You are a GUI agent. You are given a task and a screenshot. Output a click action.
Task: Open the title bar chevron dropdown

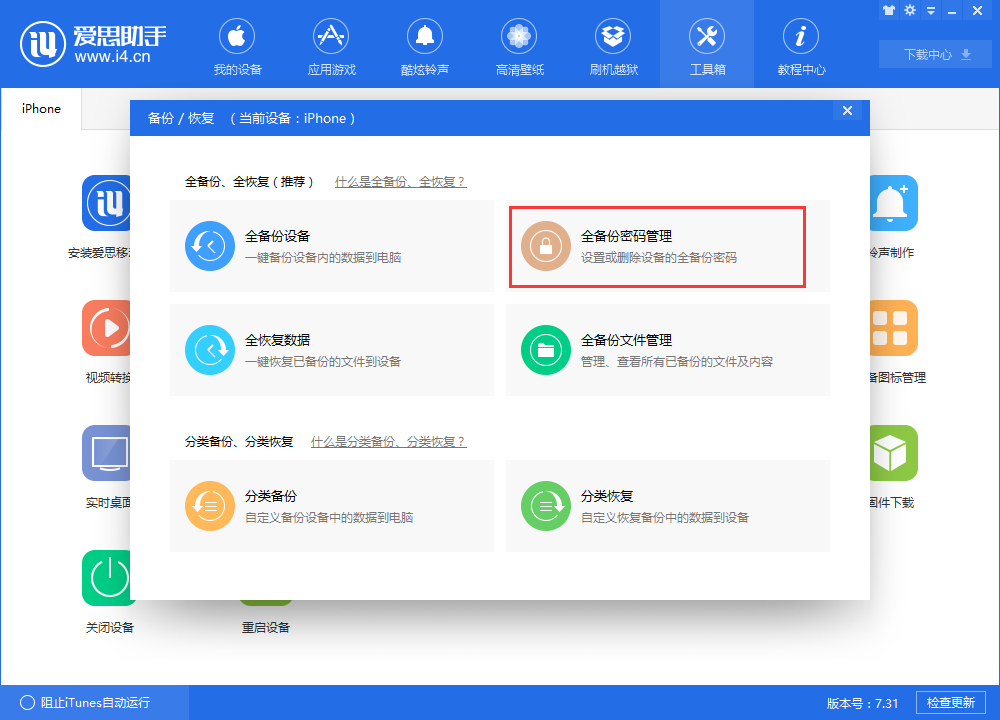(x=932, y=10)
